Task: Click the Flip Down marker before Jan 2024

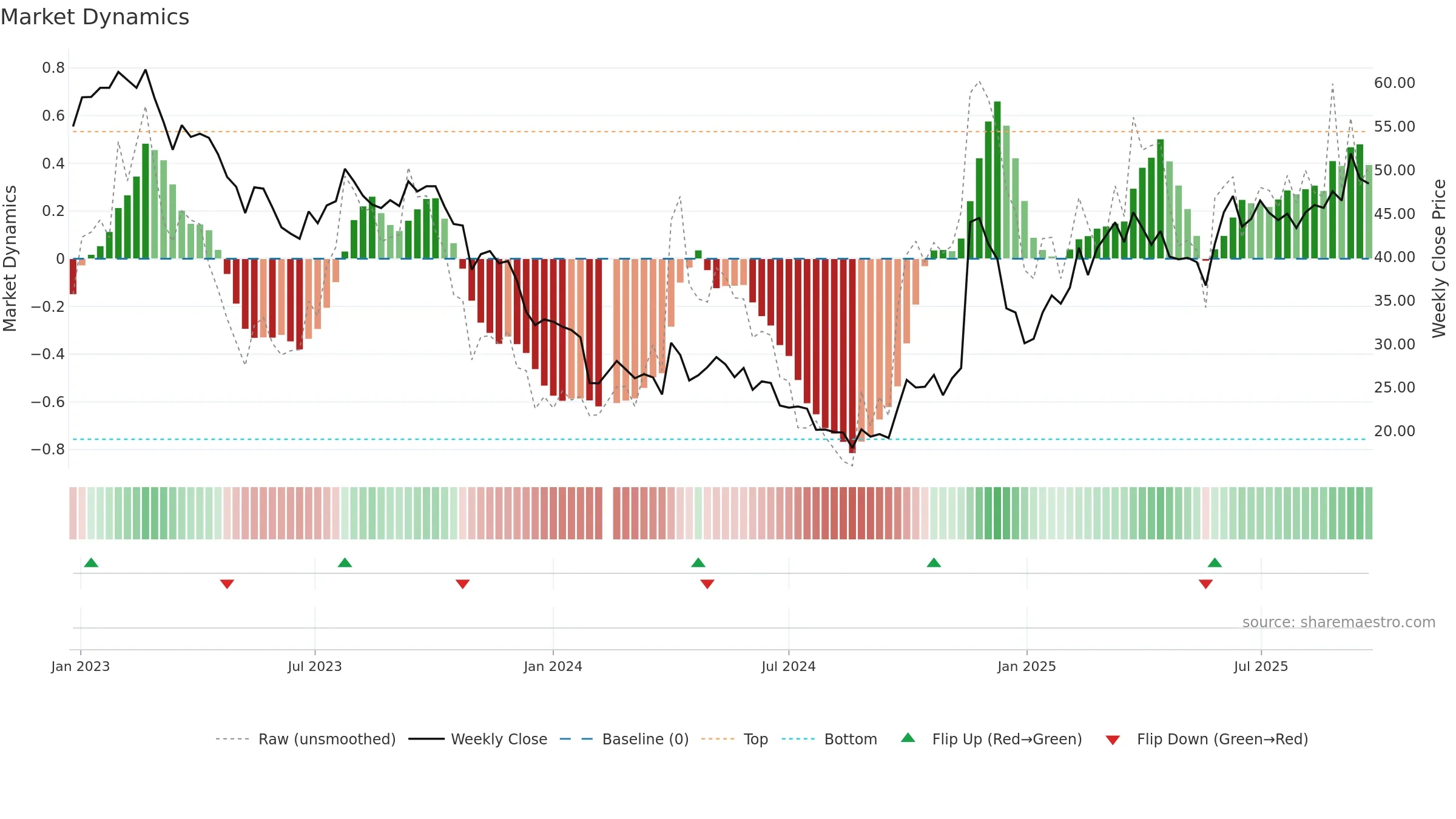Action: pos(462,584)
